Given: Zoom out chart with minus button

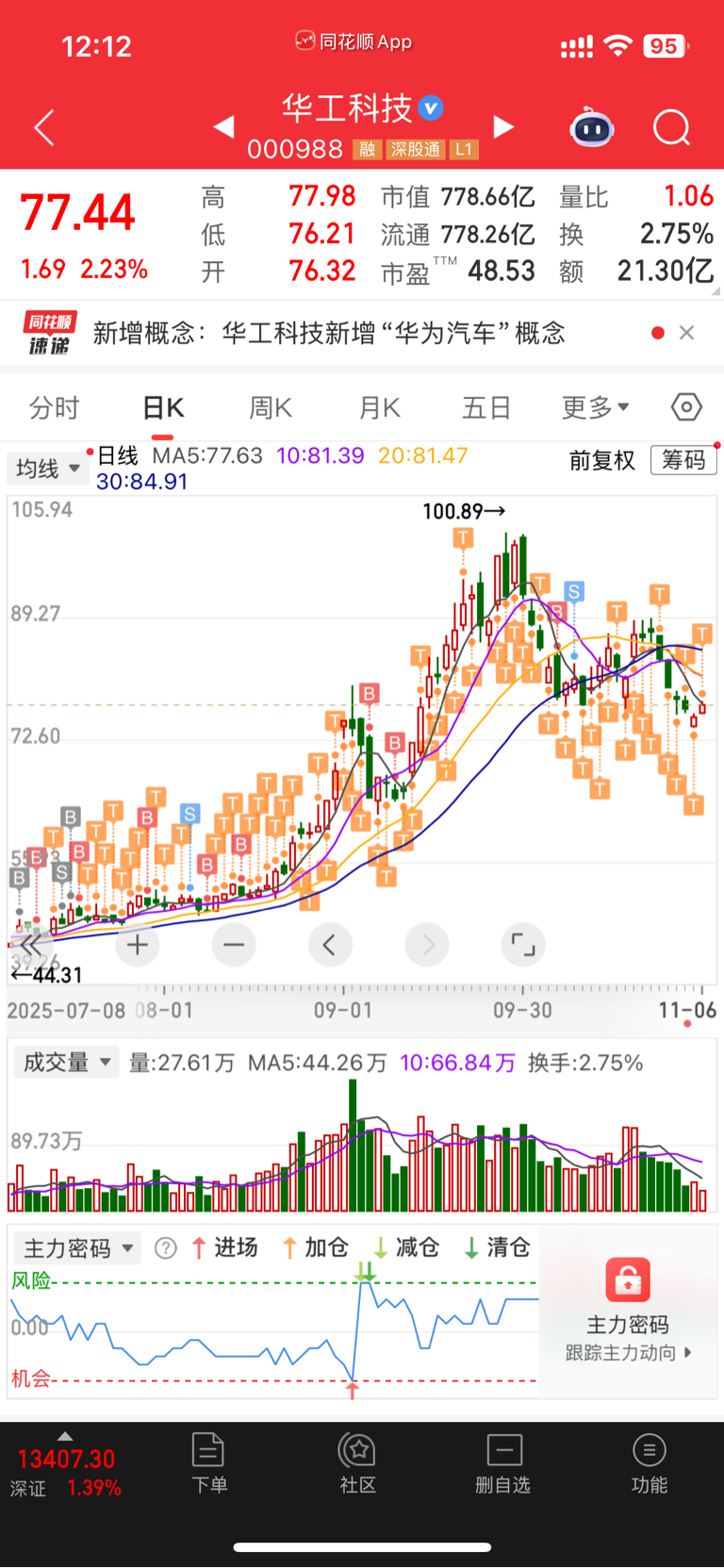Looking at the screenshot, I should click(234, 945).
